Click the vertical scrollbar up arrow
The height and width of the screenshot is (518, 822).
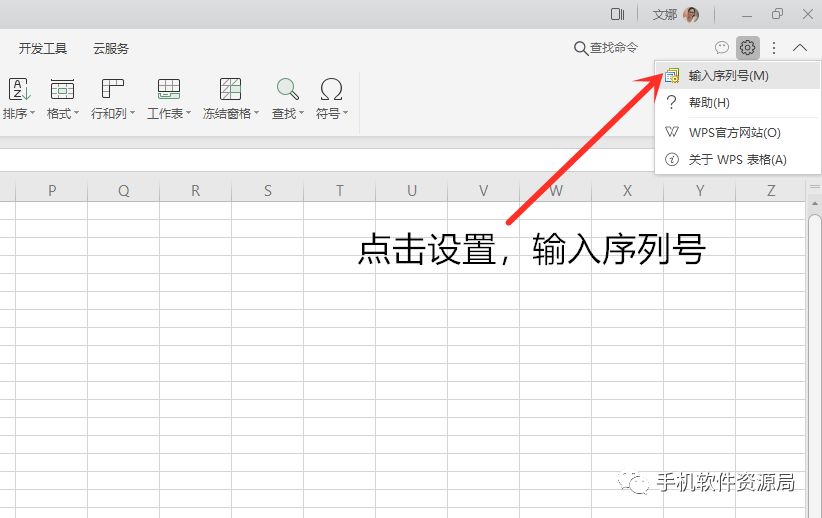point(815,203)
